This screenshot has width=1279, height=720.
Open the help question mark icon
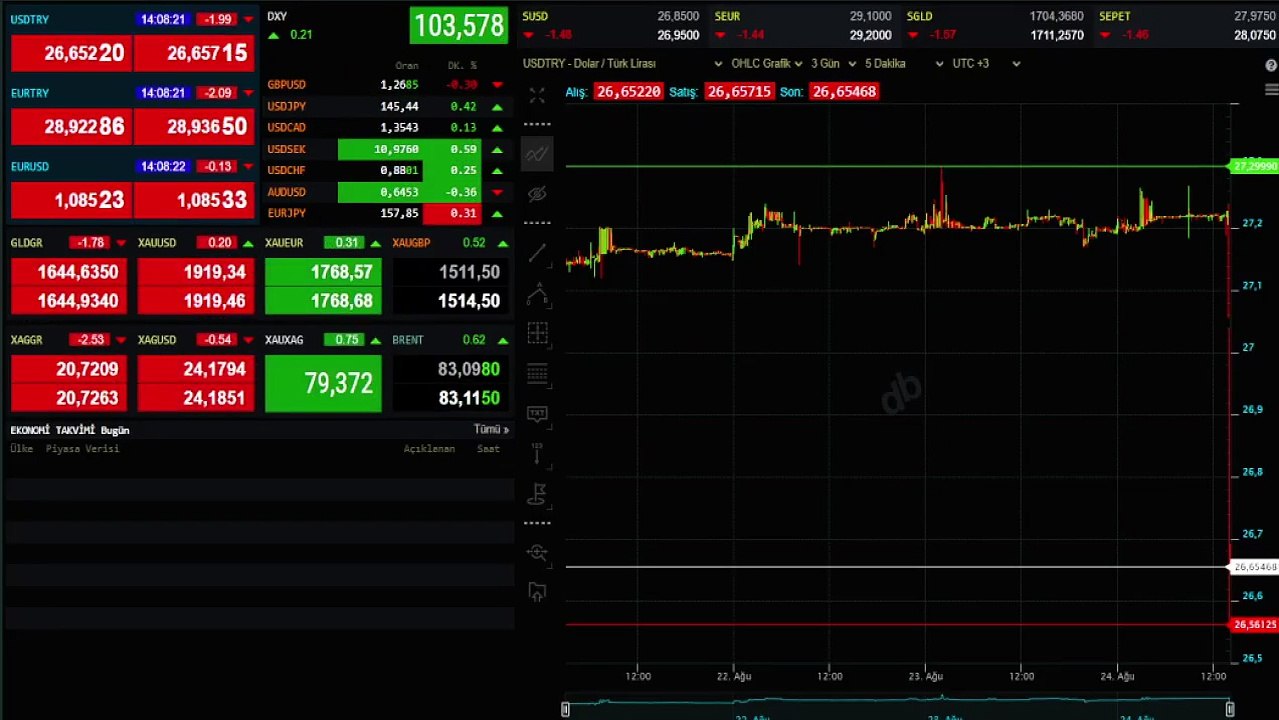[1271, 65]
